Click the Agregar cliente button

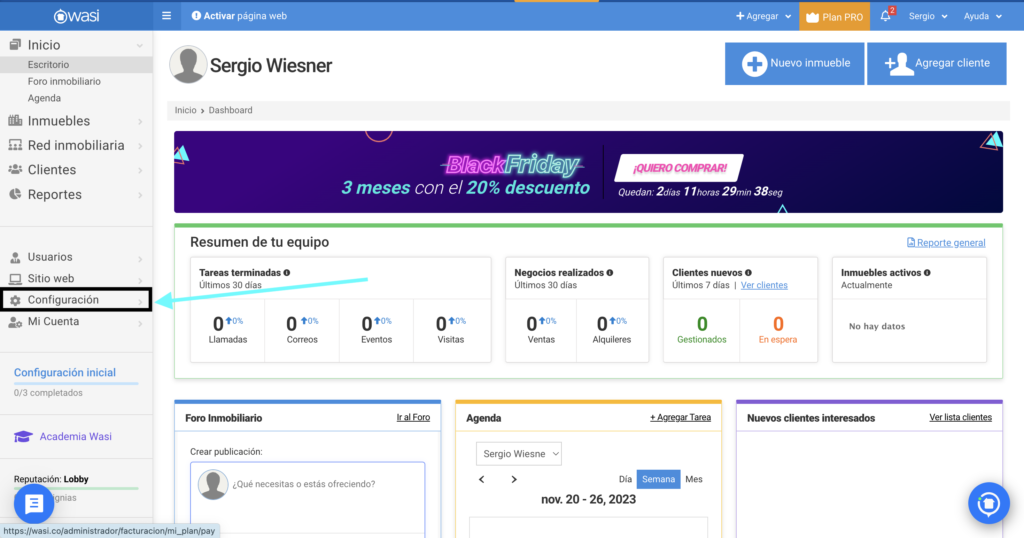936,63
